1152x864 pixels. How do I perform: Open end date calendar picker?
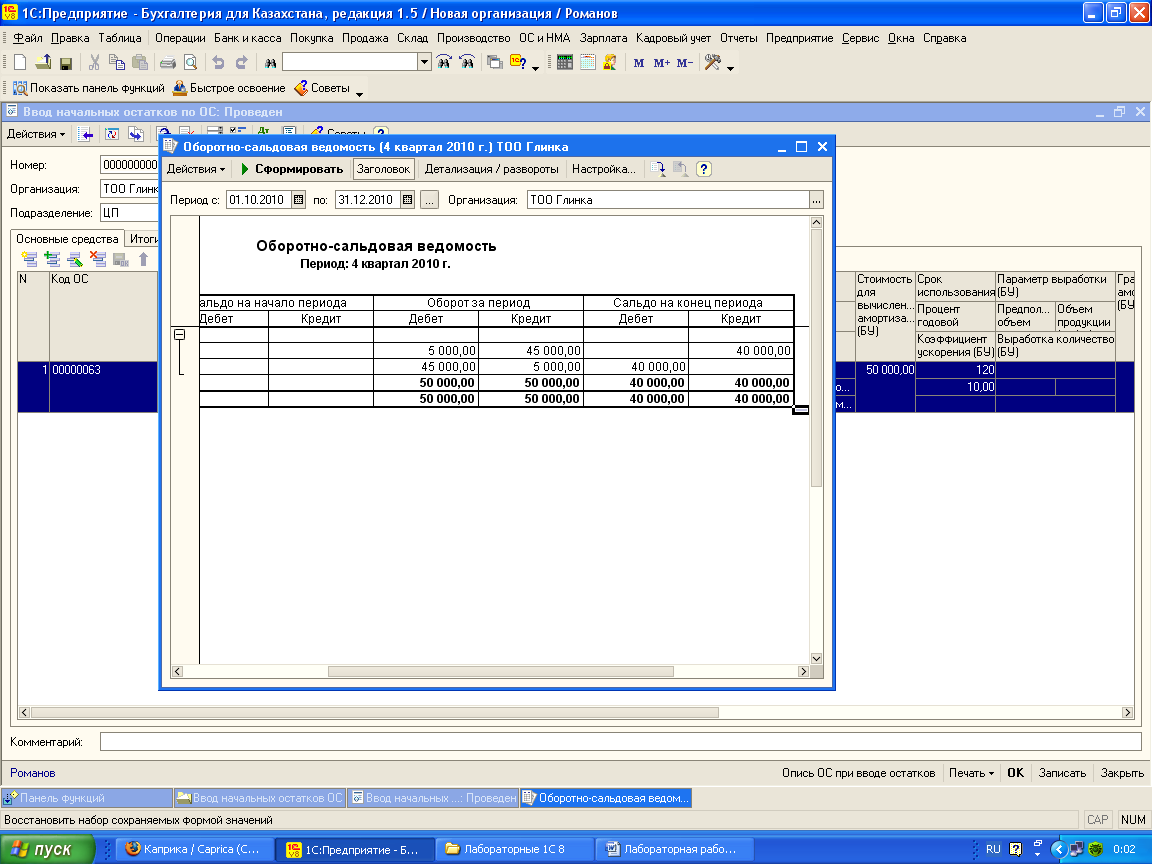[x=408, y=200]
